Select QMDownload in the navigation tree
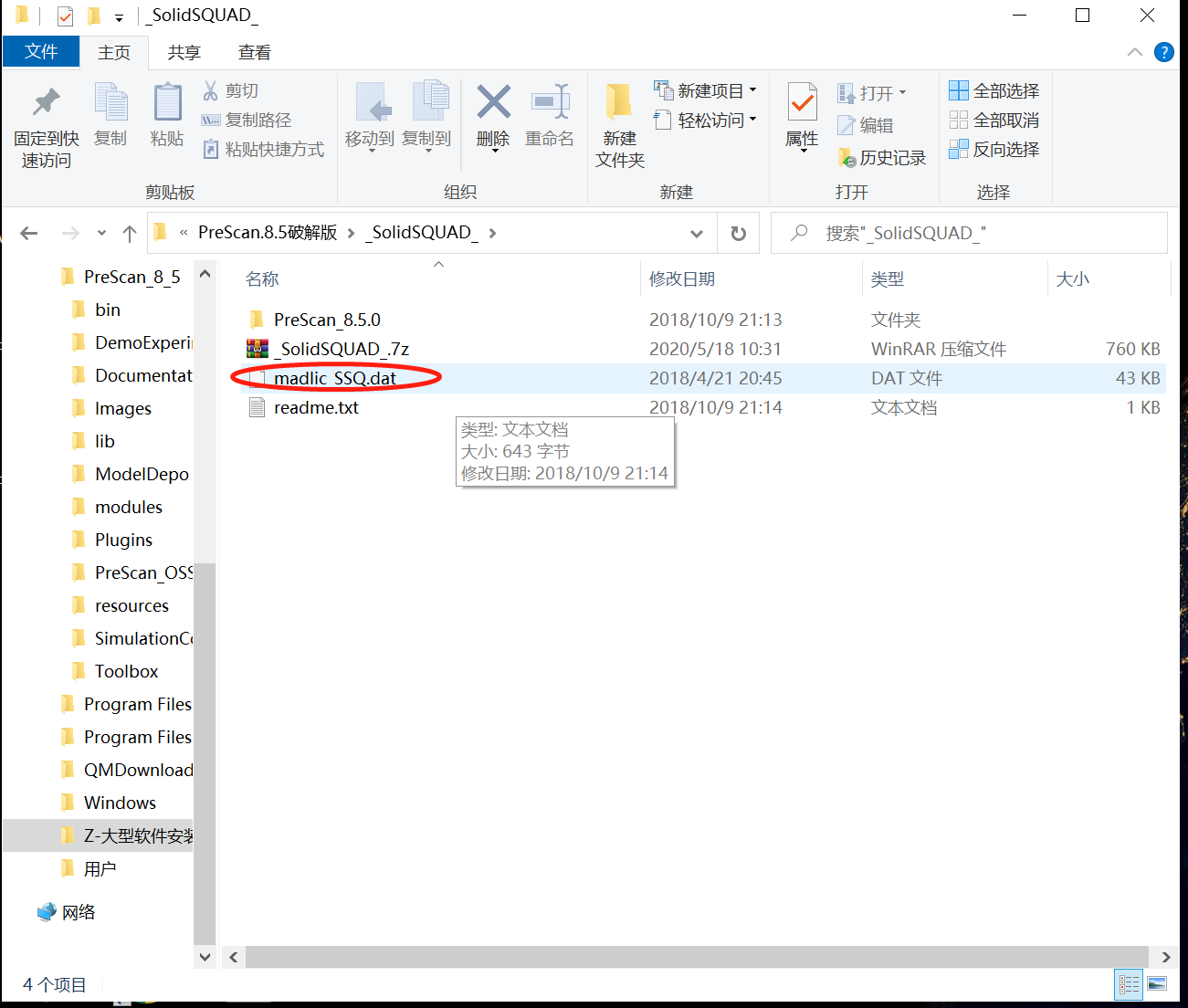Screen dimensions: 1188x1008 (x=138, y=770)
